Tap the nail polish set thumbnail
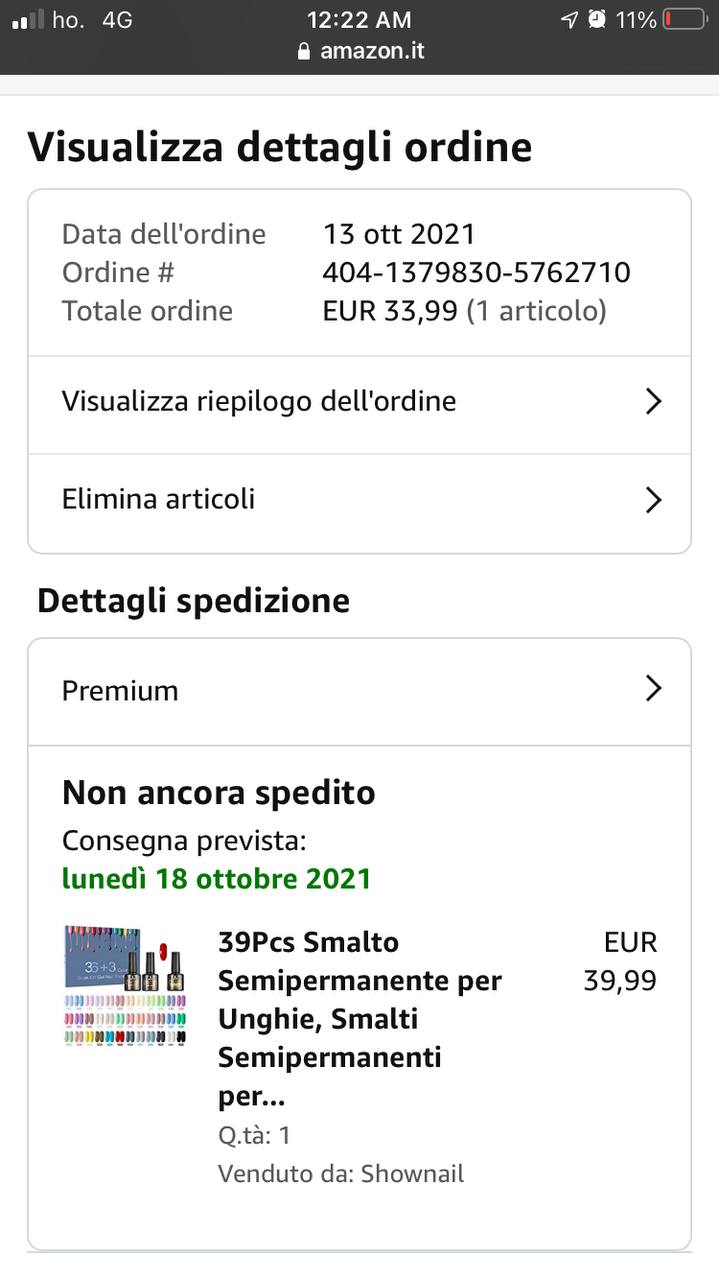Image resolution: width=719 pixels, height=1280 pixels. coord(126,986)
